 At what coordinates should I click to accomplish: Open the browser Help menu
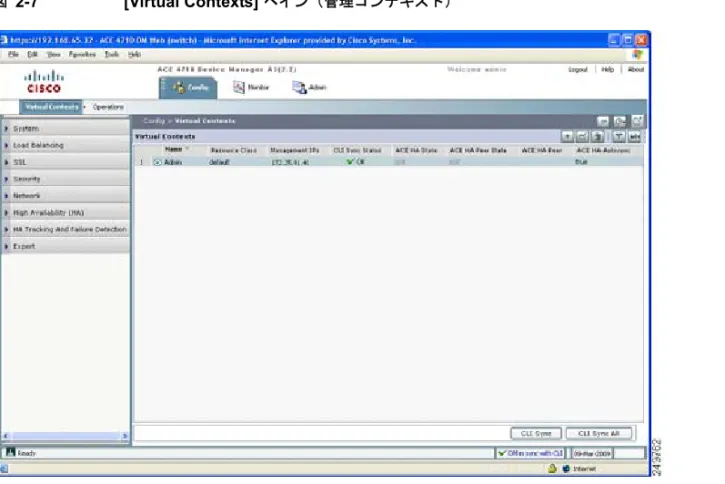[x=135, y=55]
